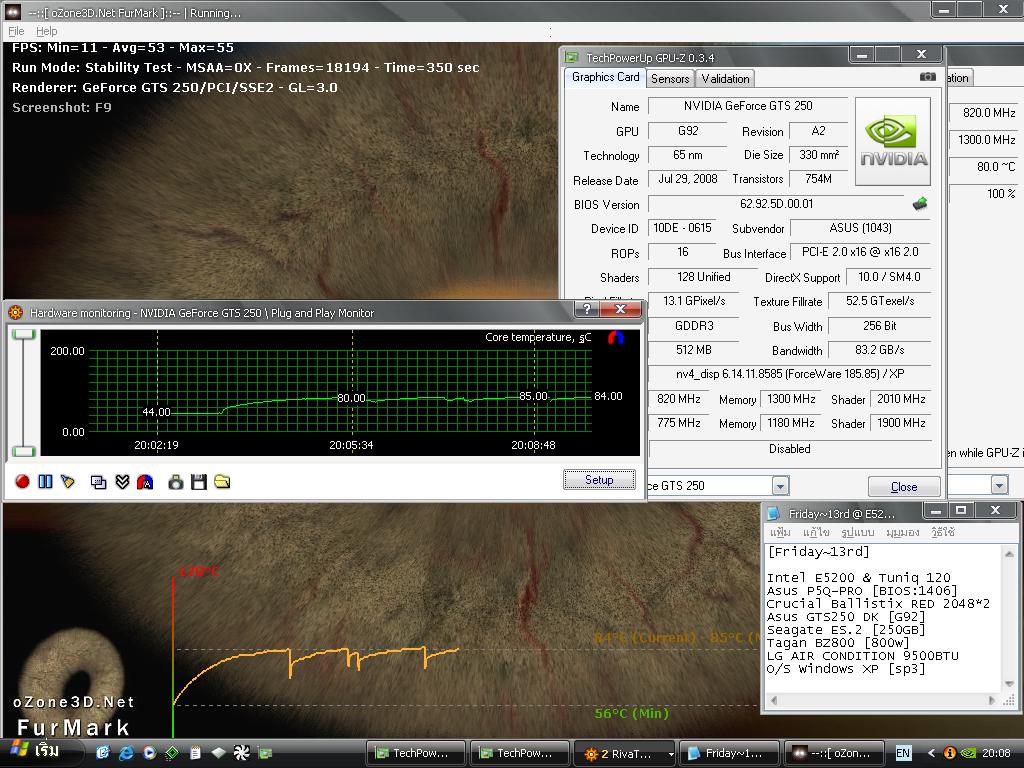Viewport: 1024px width, 768px height.
Task: Click the red record button in Hardware monitoring
Action: click(22, 482)
